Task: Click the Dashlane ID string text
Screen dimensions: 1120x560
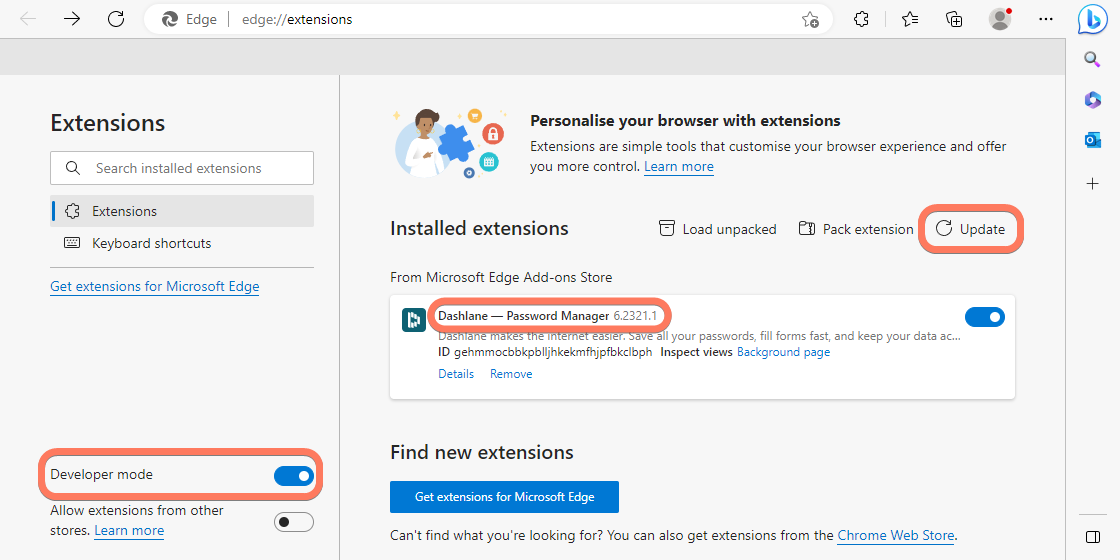Action: tap(553, 352)
